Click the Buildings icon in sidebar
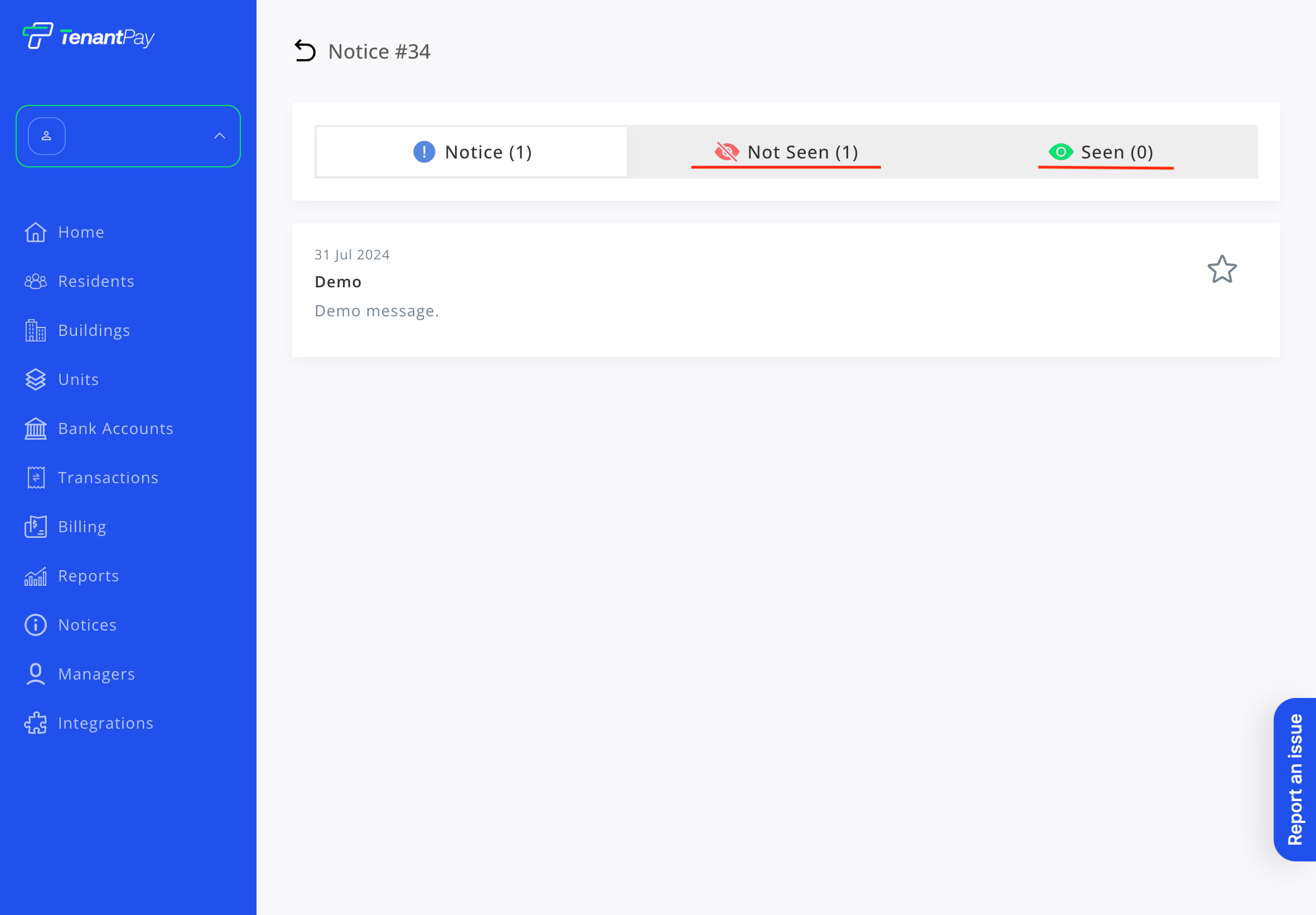1316x915 pixels. 36,330
